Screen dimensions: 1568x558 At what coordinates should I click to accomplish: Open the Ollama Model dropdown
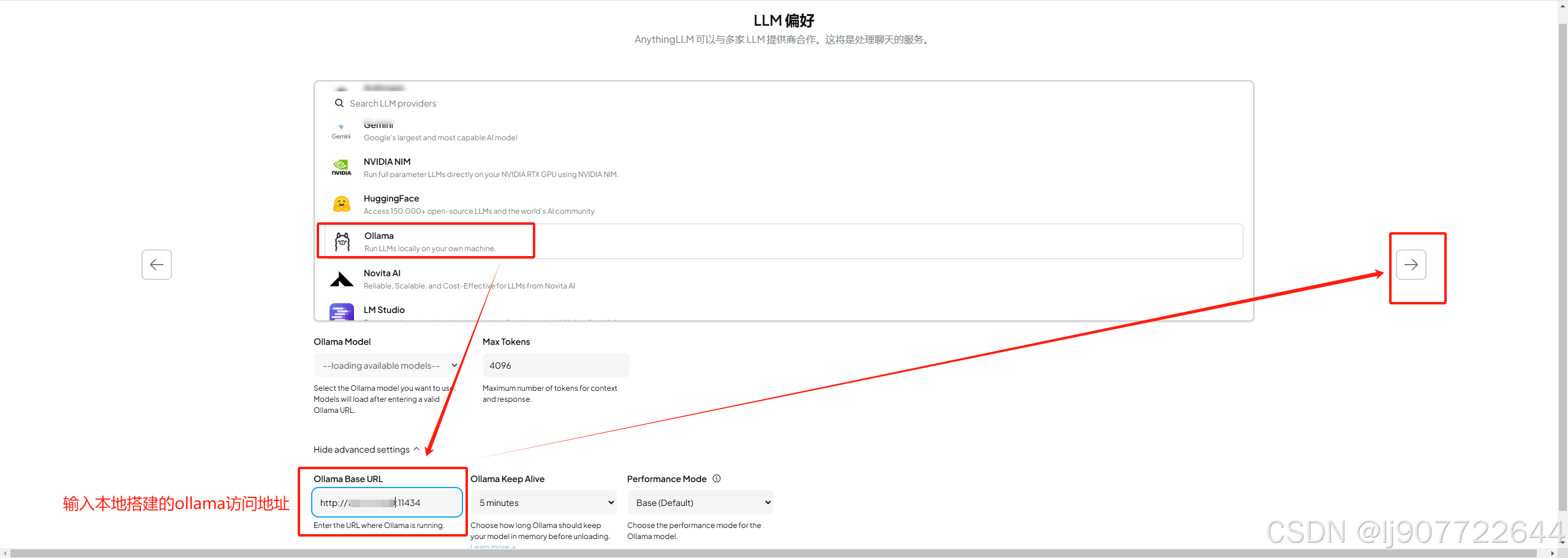pos(386,365)
